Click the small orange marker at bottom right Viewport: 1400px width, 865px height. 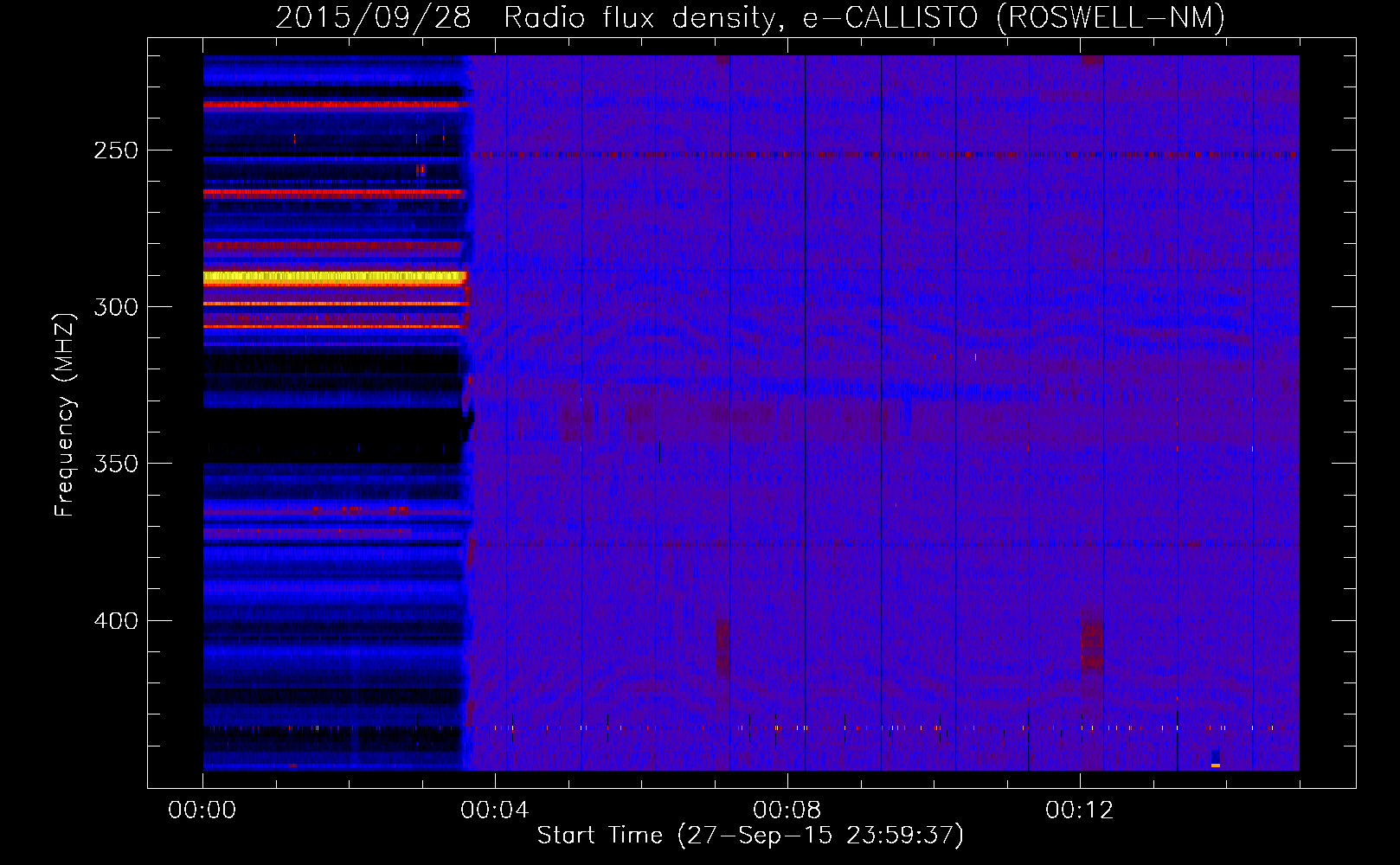point(1216,766)
